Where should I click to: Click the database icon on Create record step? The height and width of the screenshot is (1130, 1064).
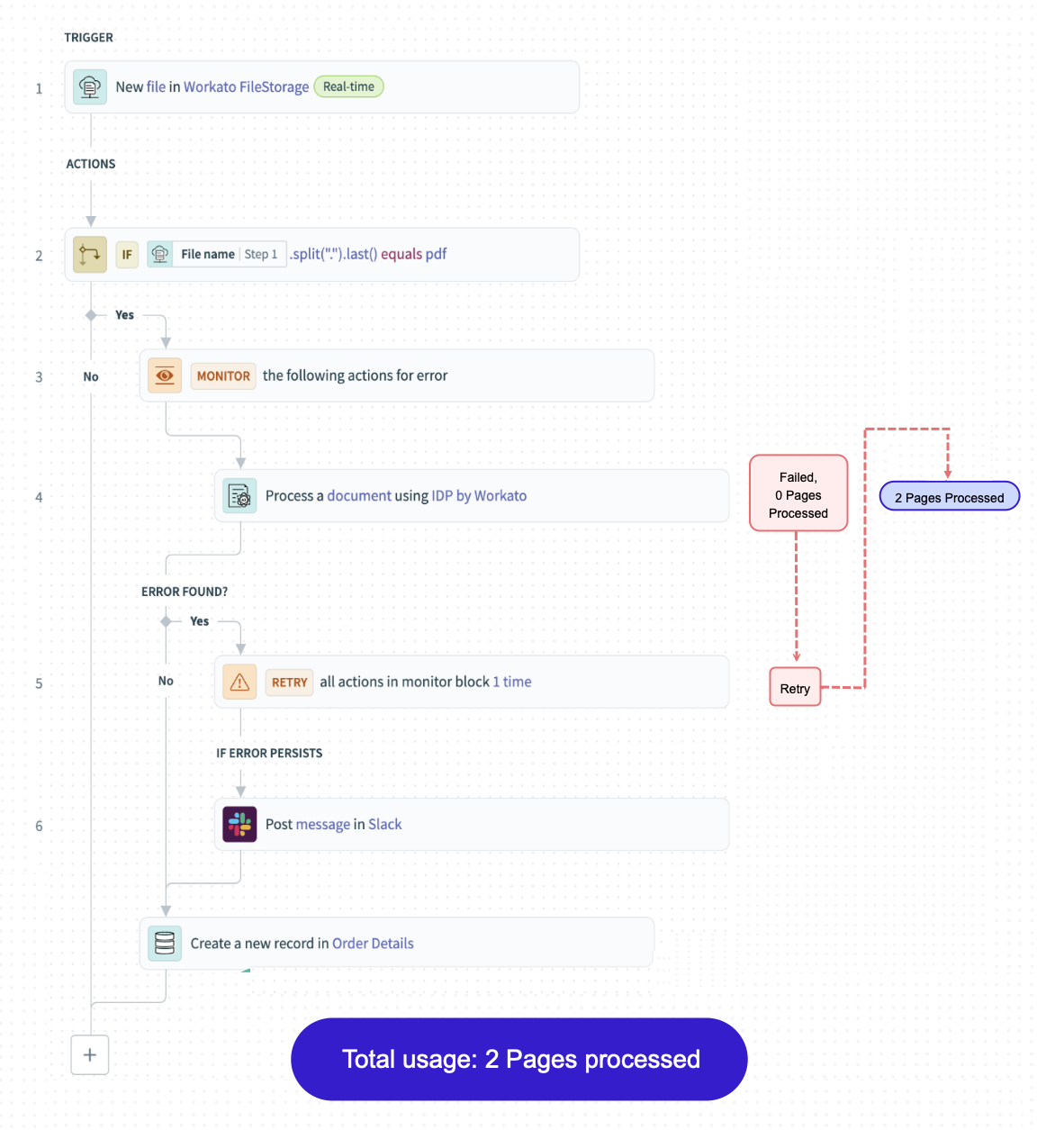pos(164,943)
